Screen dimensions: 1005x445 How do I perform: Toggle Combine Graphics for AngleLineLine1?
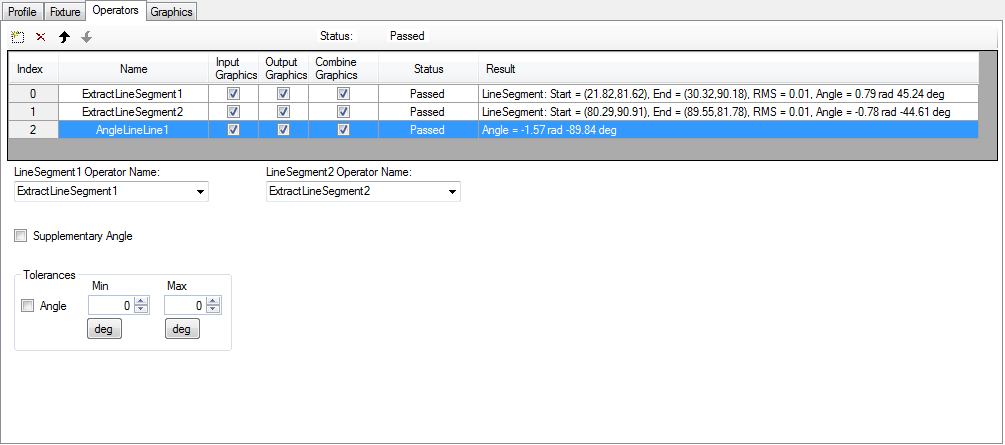point(343,130)
